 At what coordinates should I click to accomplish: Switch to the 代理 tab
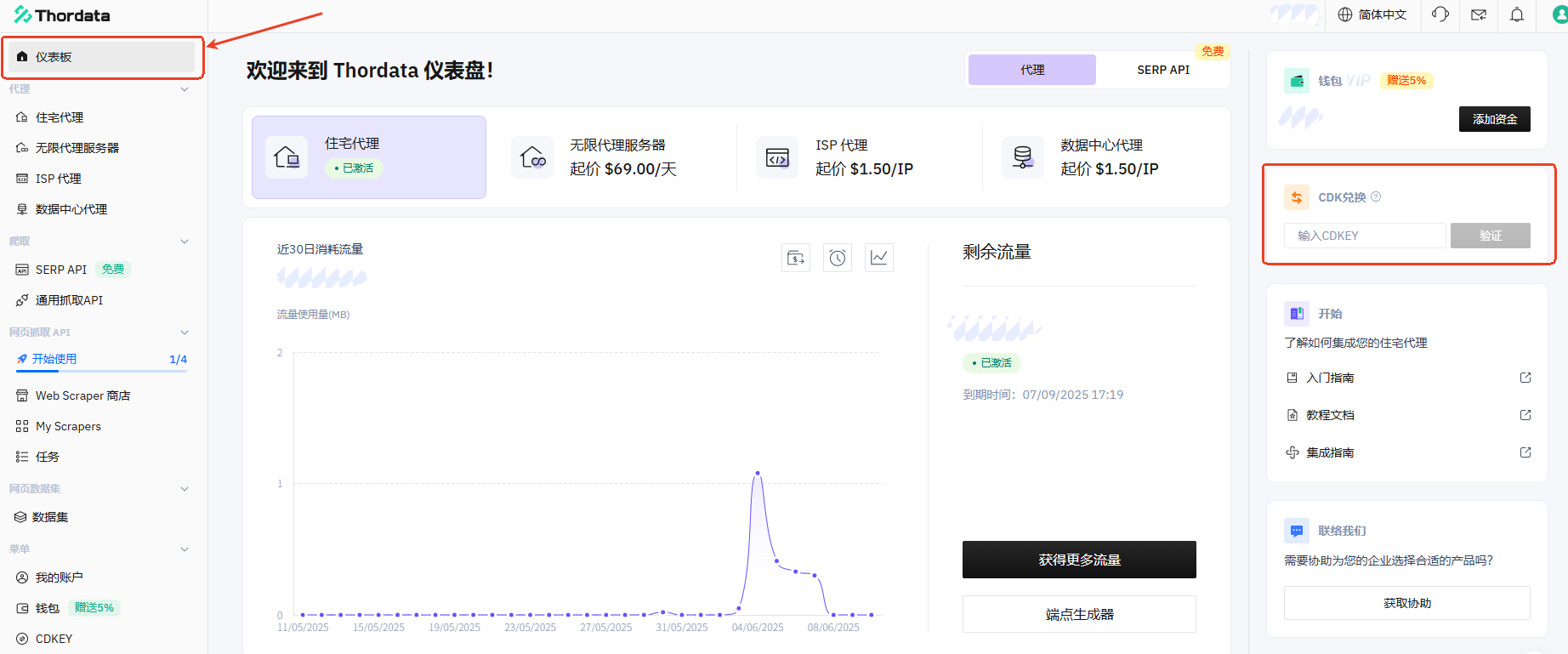tap(1032, 70)
